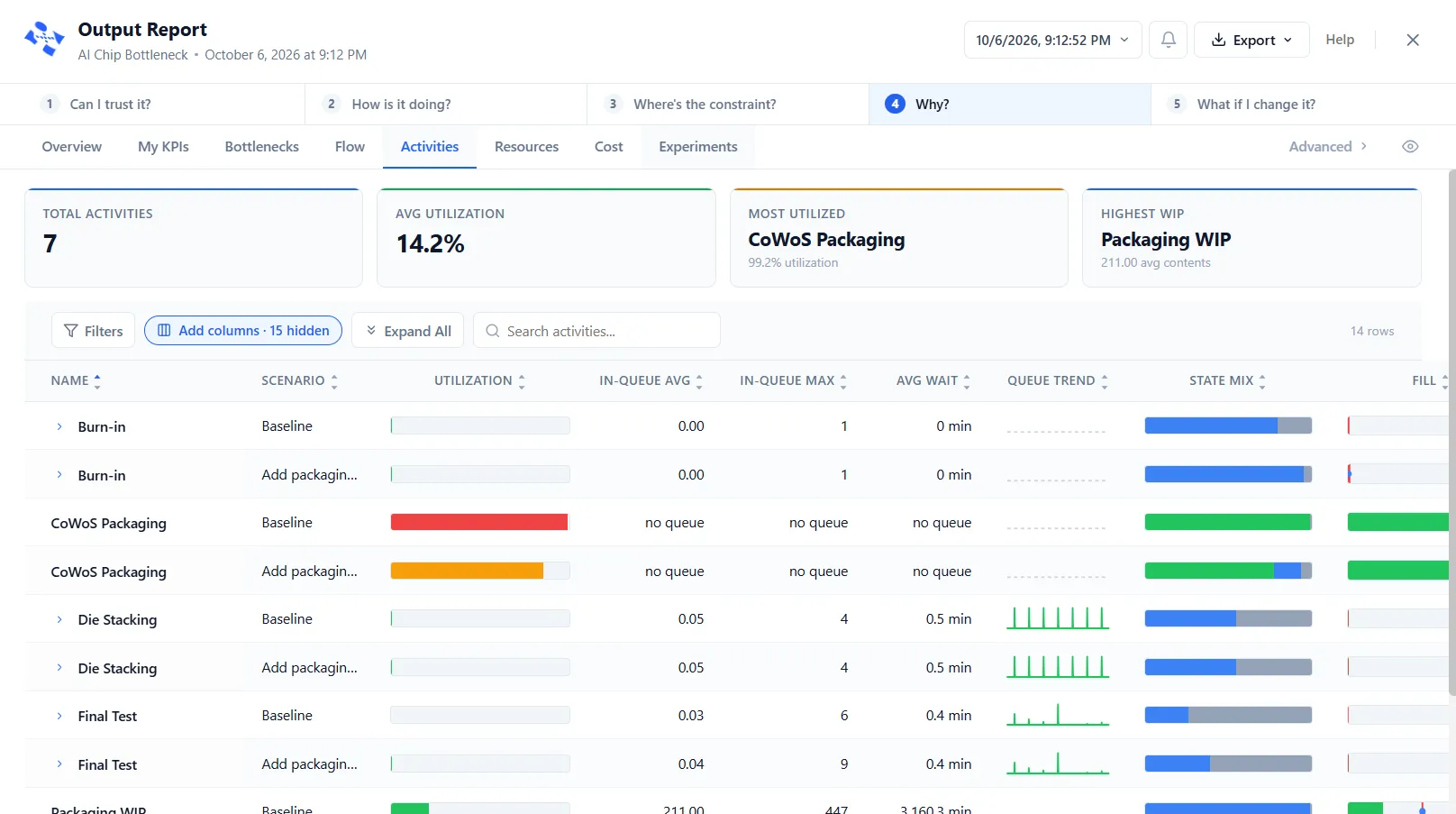Expand the Burn-in Baseline row
Viewport: 1456px width, 814px height.
coord(59,426)
